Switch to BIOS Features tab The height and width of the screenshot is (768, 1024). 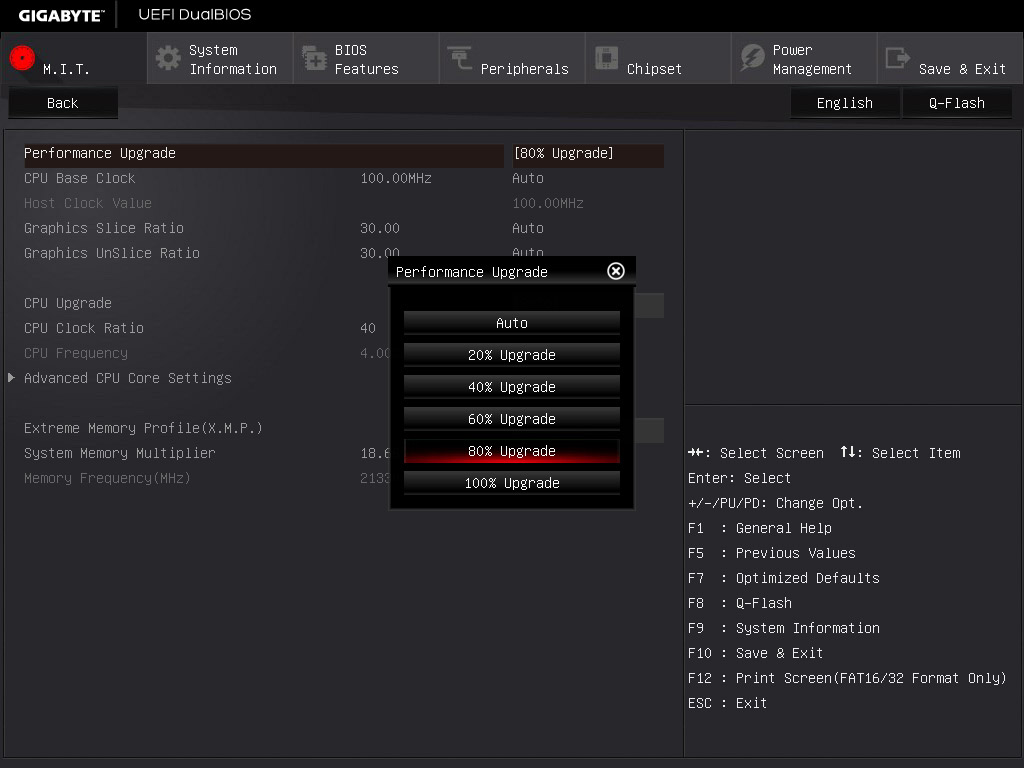pyautogui.click(x=366, y=59)
